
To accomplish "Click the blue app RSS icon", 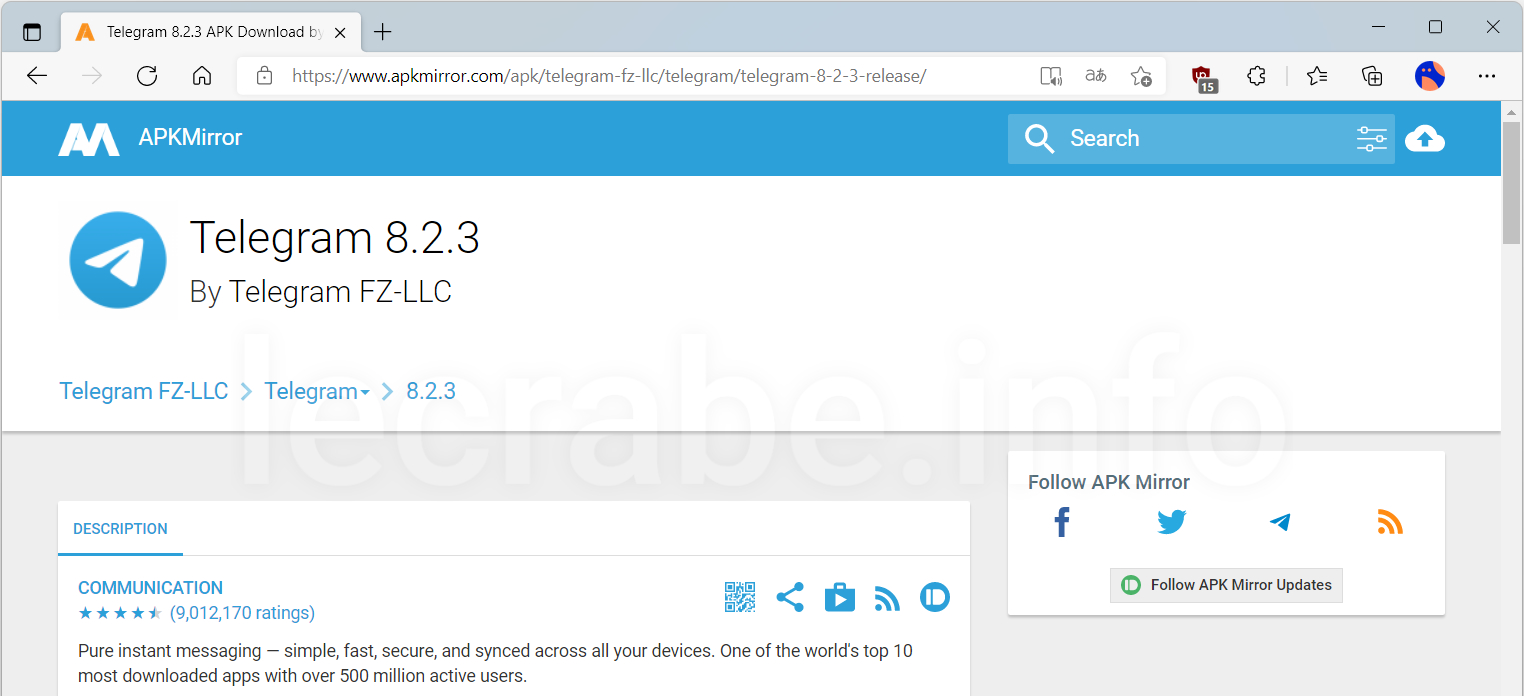I will (887, 599).
